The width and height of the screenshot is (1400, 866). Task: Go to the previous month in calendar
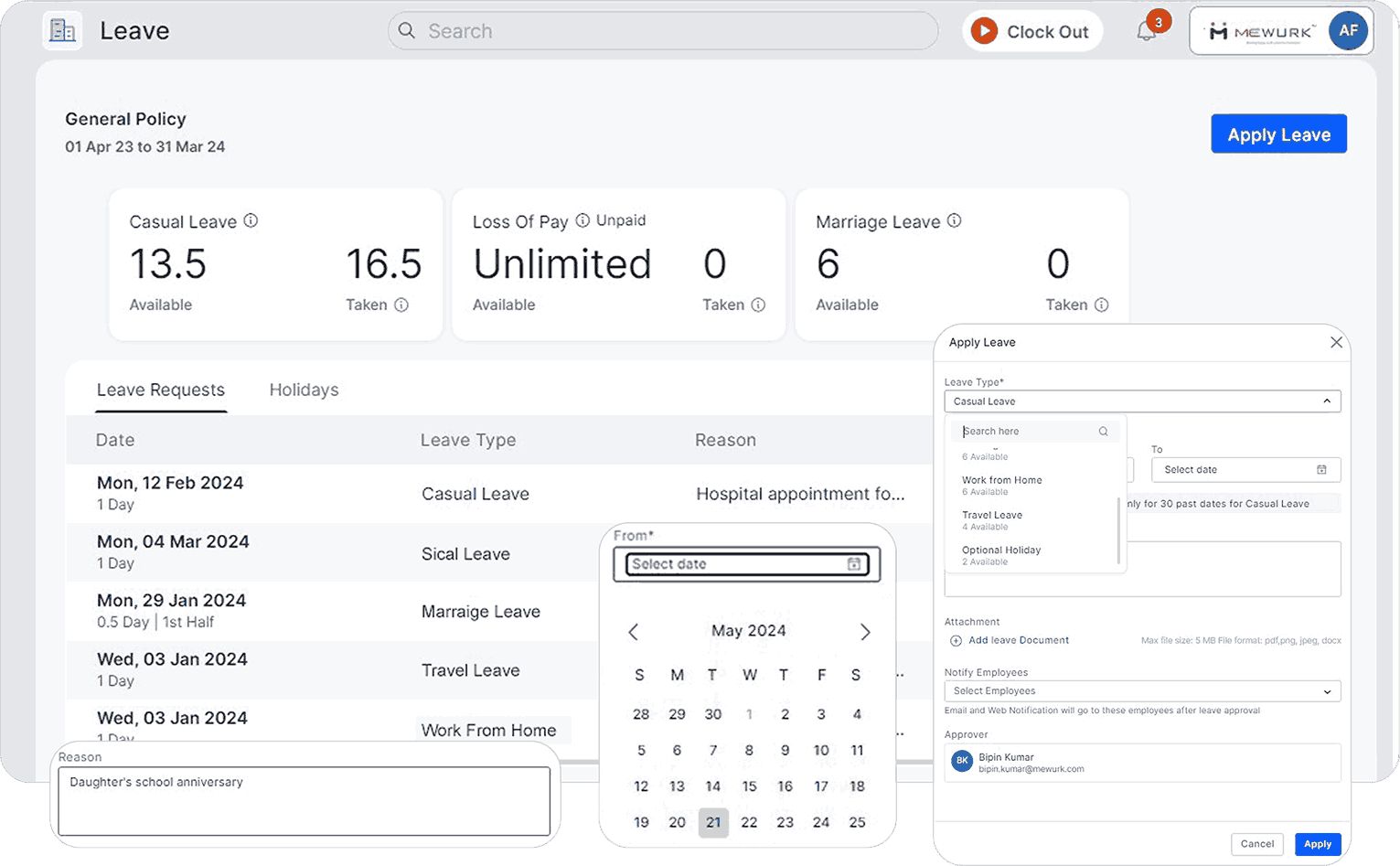click(633, 632)
